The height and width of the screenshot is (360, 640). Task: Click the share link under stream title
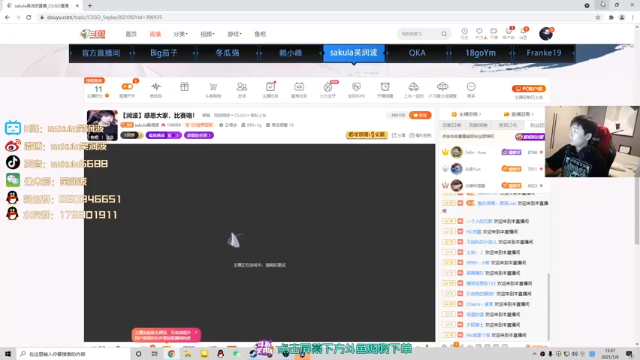tap(399, 135)
